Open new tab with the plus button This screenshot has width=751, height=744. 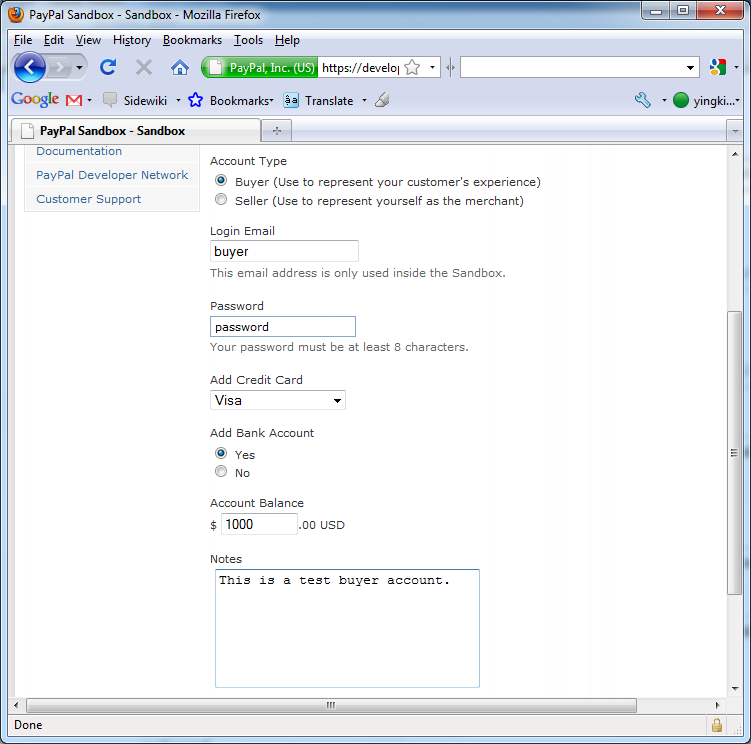tap(276, 131)
